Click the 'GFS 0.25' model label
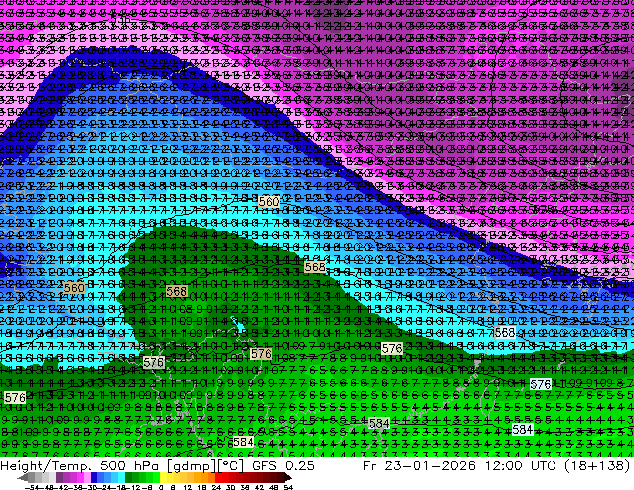 [x=283, y=466]
